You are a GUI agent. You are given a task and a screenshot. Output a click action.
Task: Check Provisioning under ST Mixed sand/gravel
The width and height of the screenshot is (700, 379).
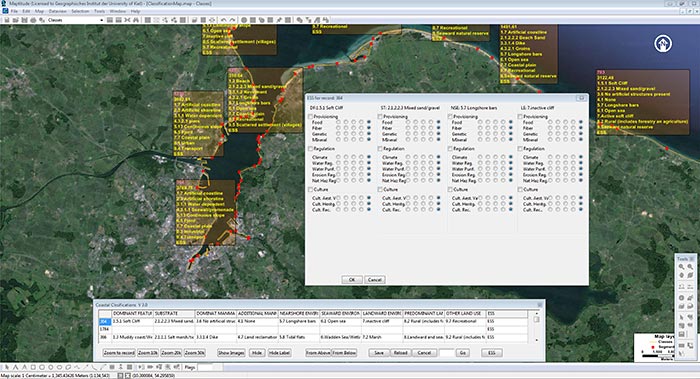(x=380, y=117)
